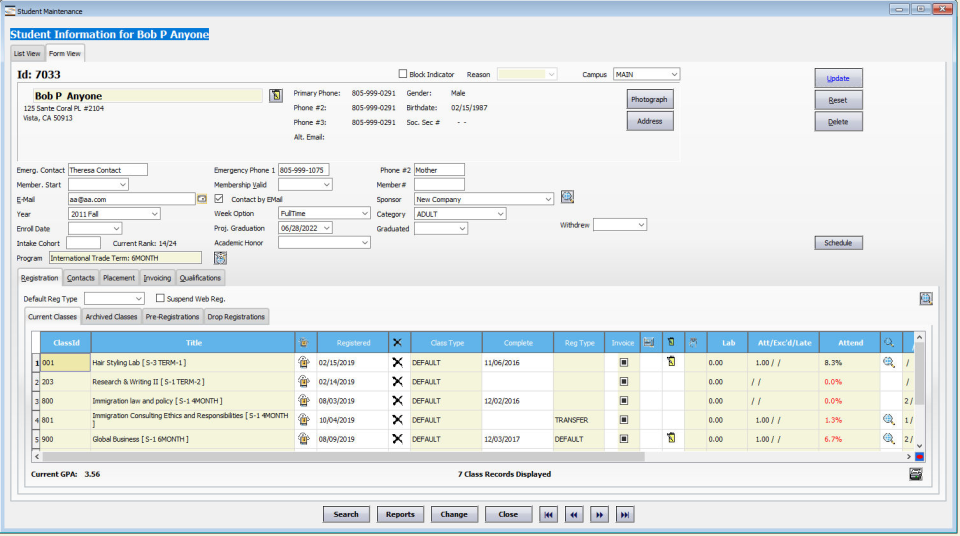Click the Photograph button

coord(650,99)
